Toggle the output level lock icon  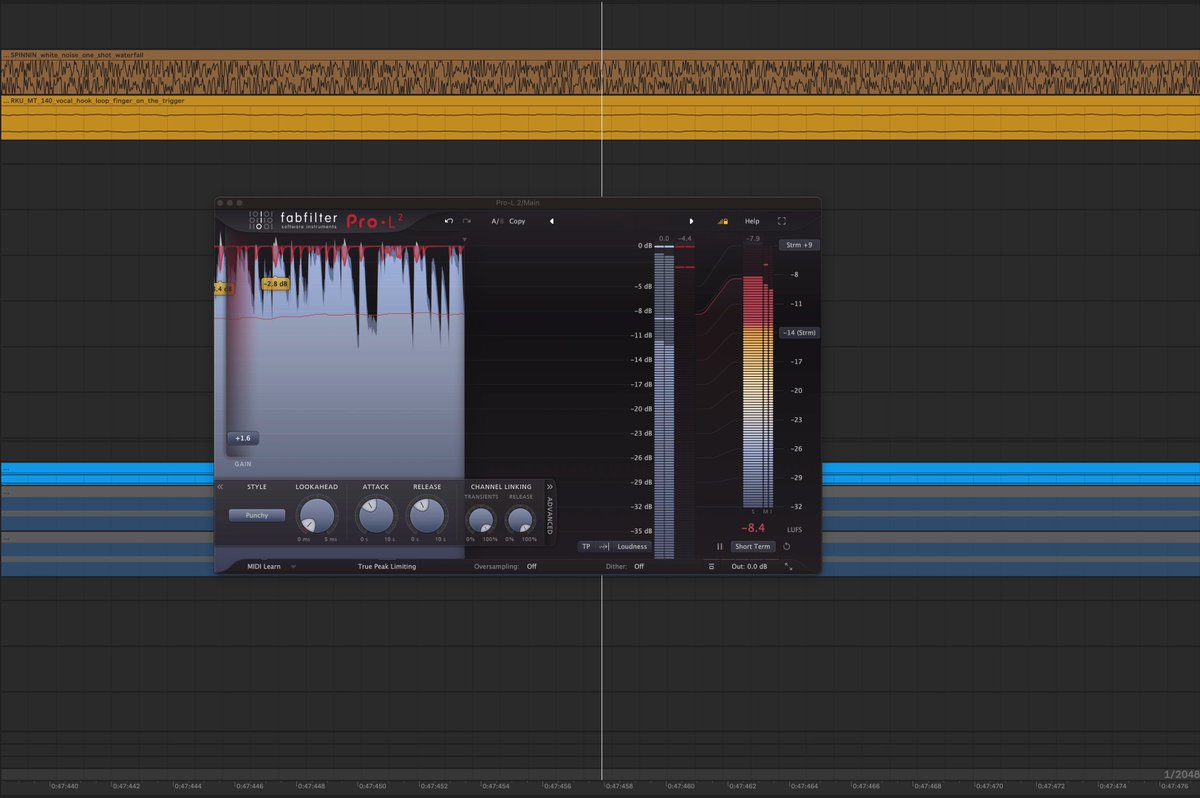[x=722, y=221]
